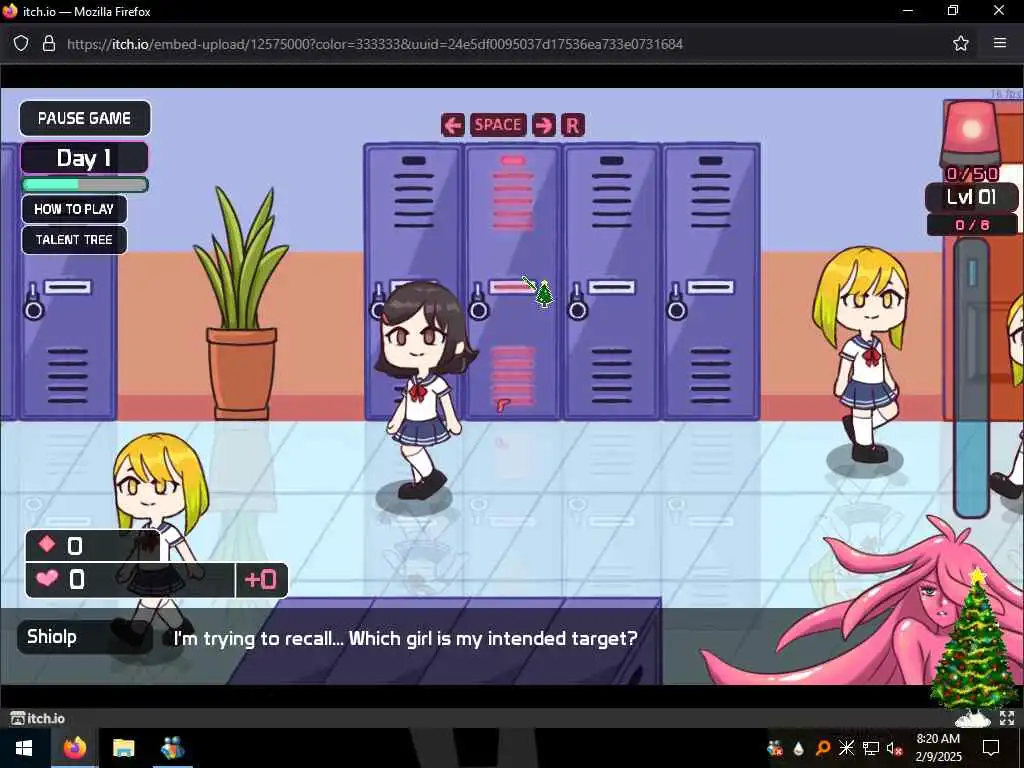Open the Windows notification center icon

coord(991,748)
